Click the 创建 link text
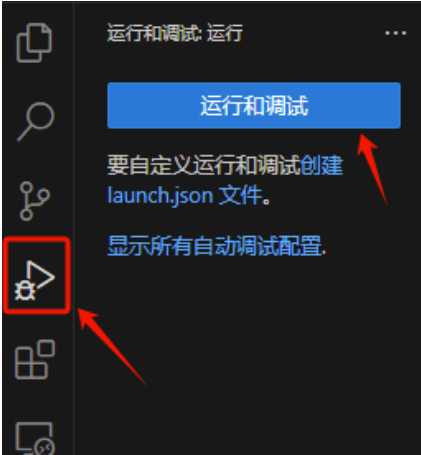Viewport: 421px width, 455px height. pos(322,165)
